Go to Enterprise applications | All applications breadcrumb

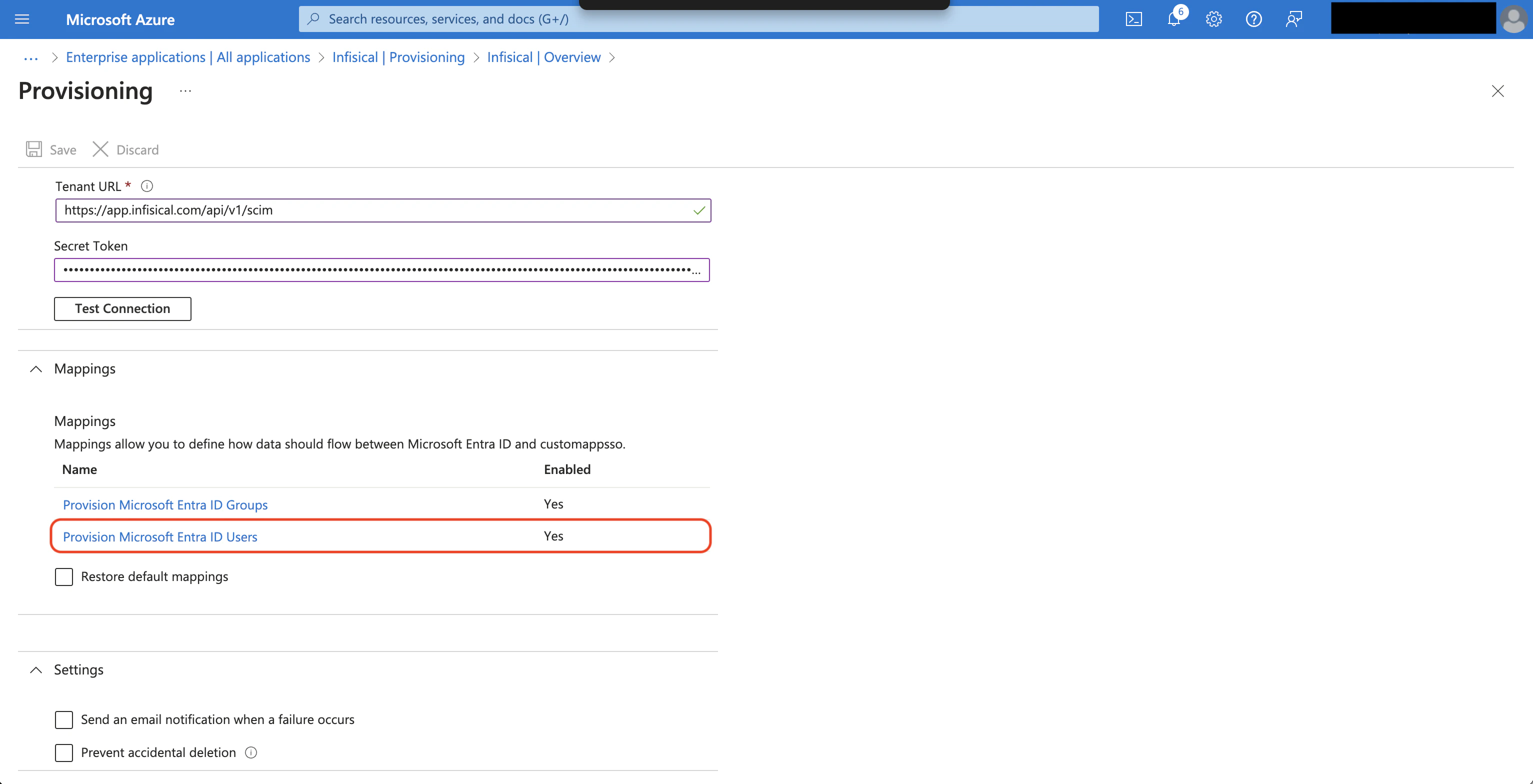[x=188, y=57]
